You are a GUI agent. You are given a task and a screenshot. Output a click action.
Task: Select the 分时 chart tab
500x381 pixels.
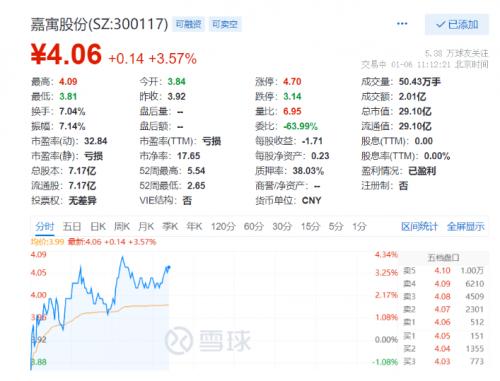pyautogui.click(x=45, y=227)
